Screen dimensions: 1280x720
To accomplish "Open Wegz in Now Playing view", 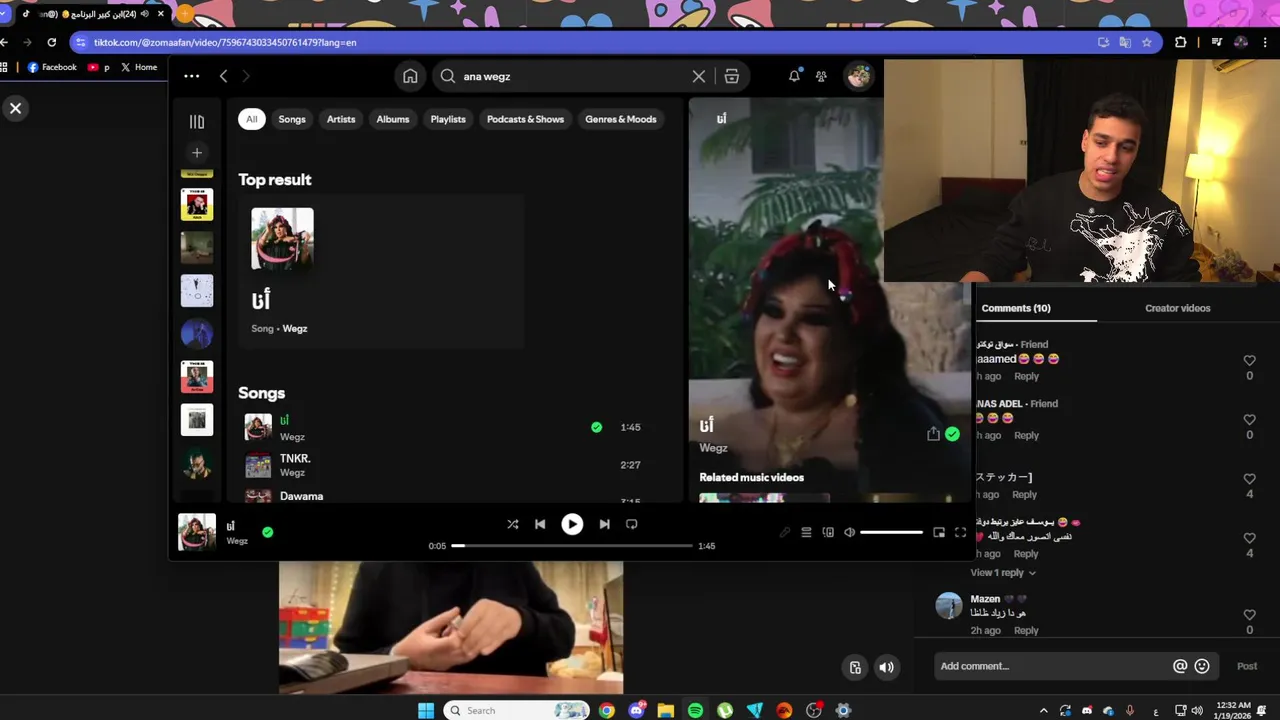I will coord(713,448).
